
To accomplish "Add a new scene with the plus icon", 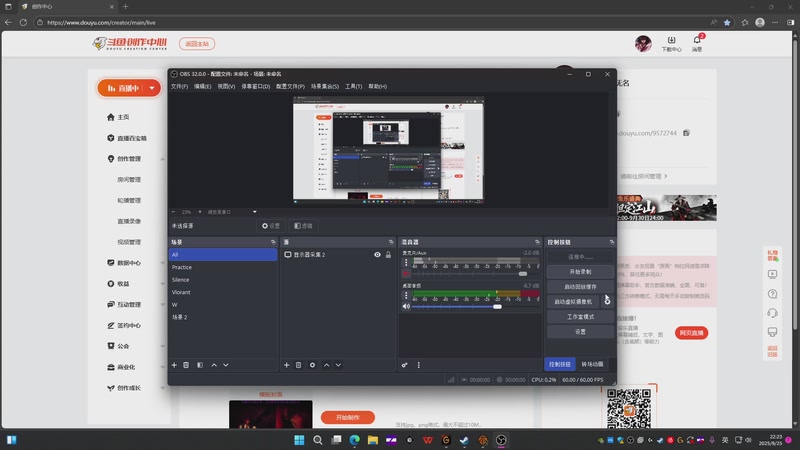I will [x=174, y=365].
